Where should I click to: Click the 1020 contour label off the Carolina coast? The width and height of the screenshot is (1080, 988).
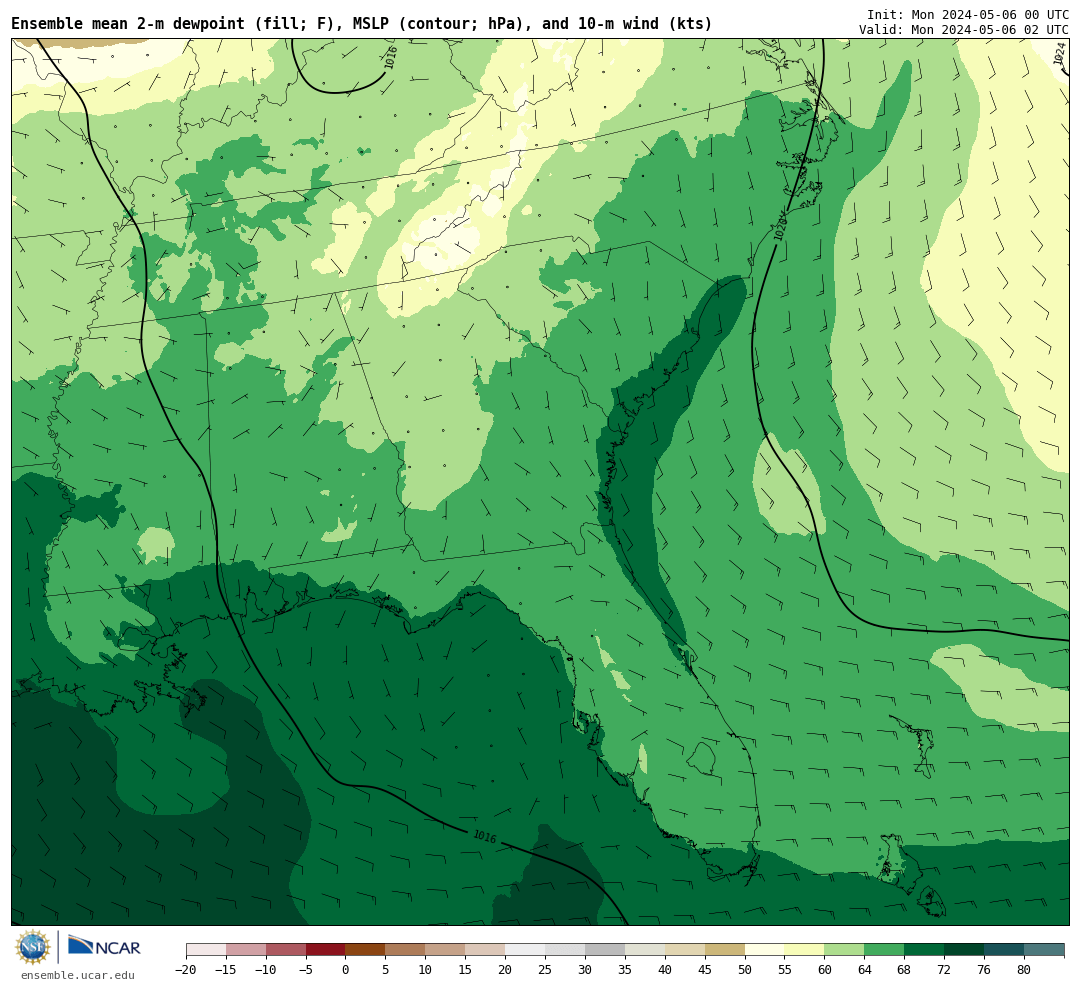780,227
